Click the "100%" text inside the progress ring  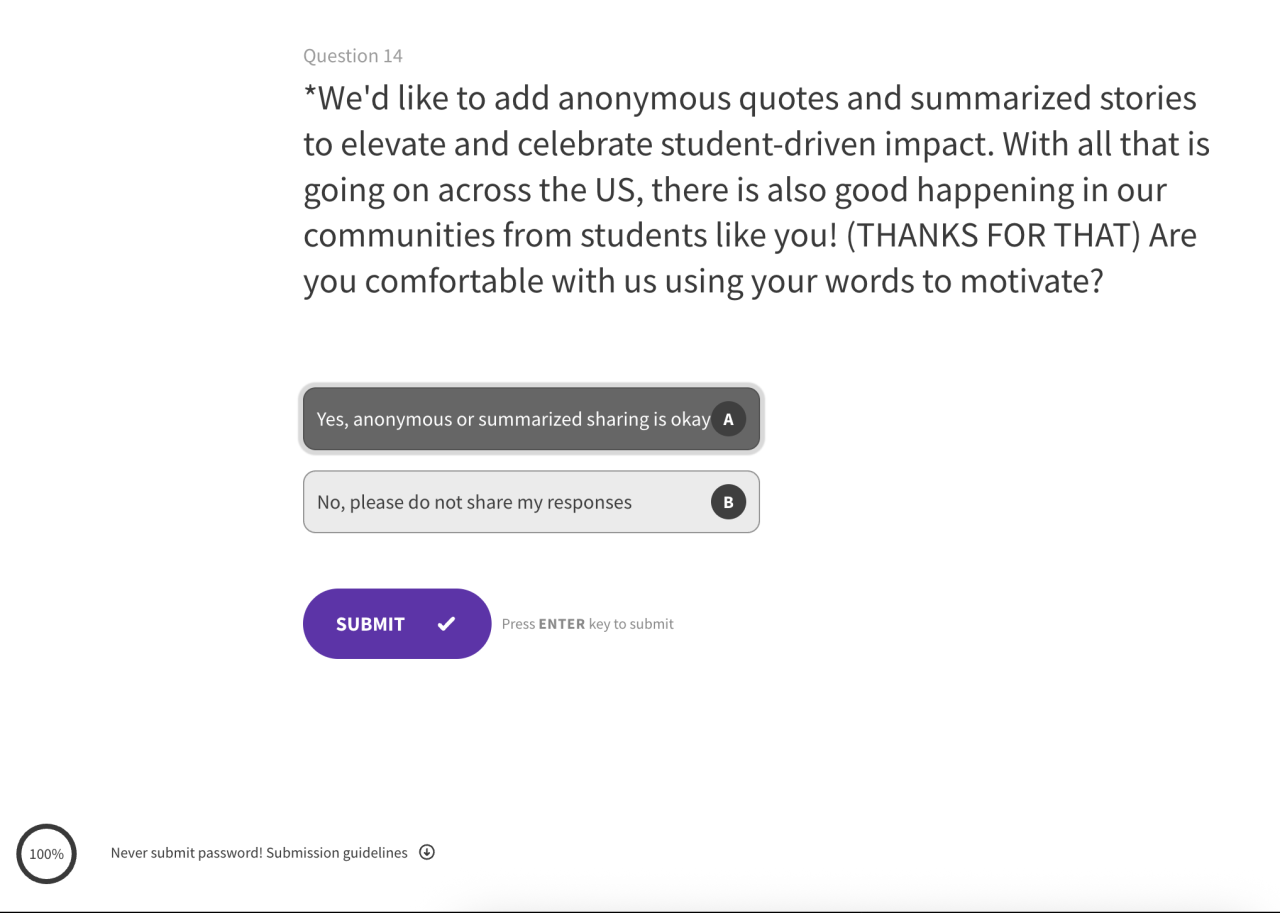[x=46, y=854]
